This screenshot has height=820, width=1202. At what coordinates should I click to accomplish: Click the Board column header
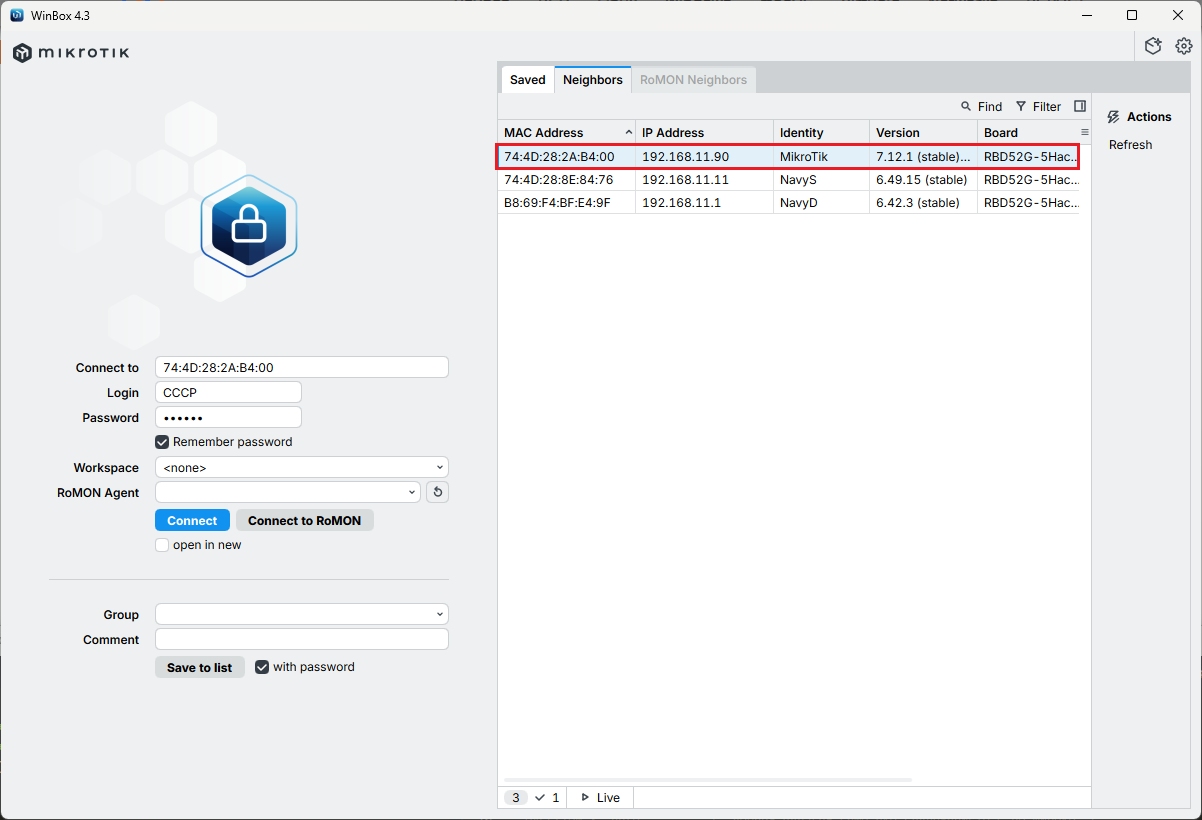tap(1028, 132)
